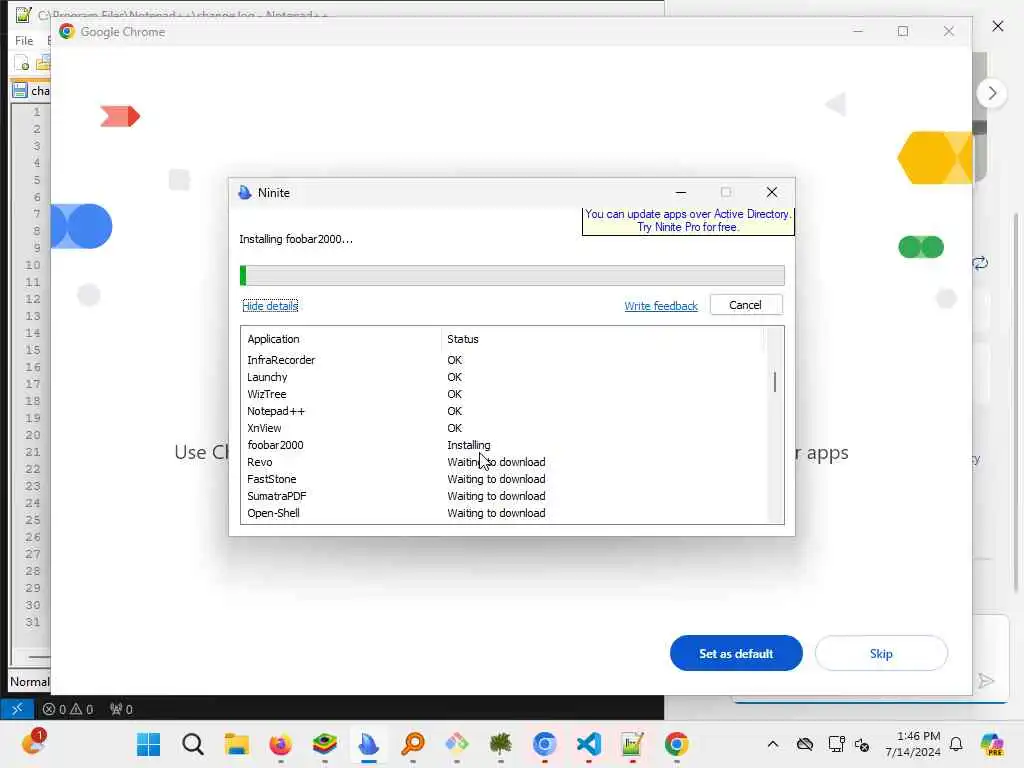Click the muted volume tray icon
Image resolution: width=1024 pixels, height=768 pixels.
point(862,744)
